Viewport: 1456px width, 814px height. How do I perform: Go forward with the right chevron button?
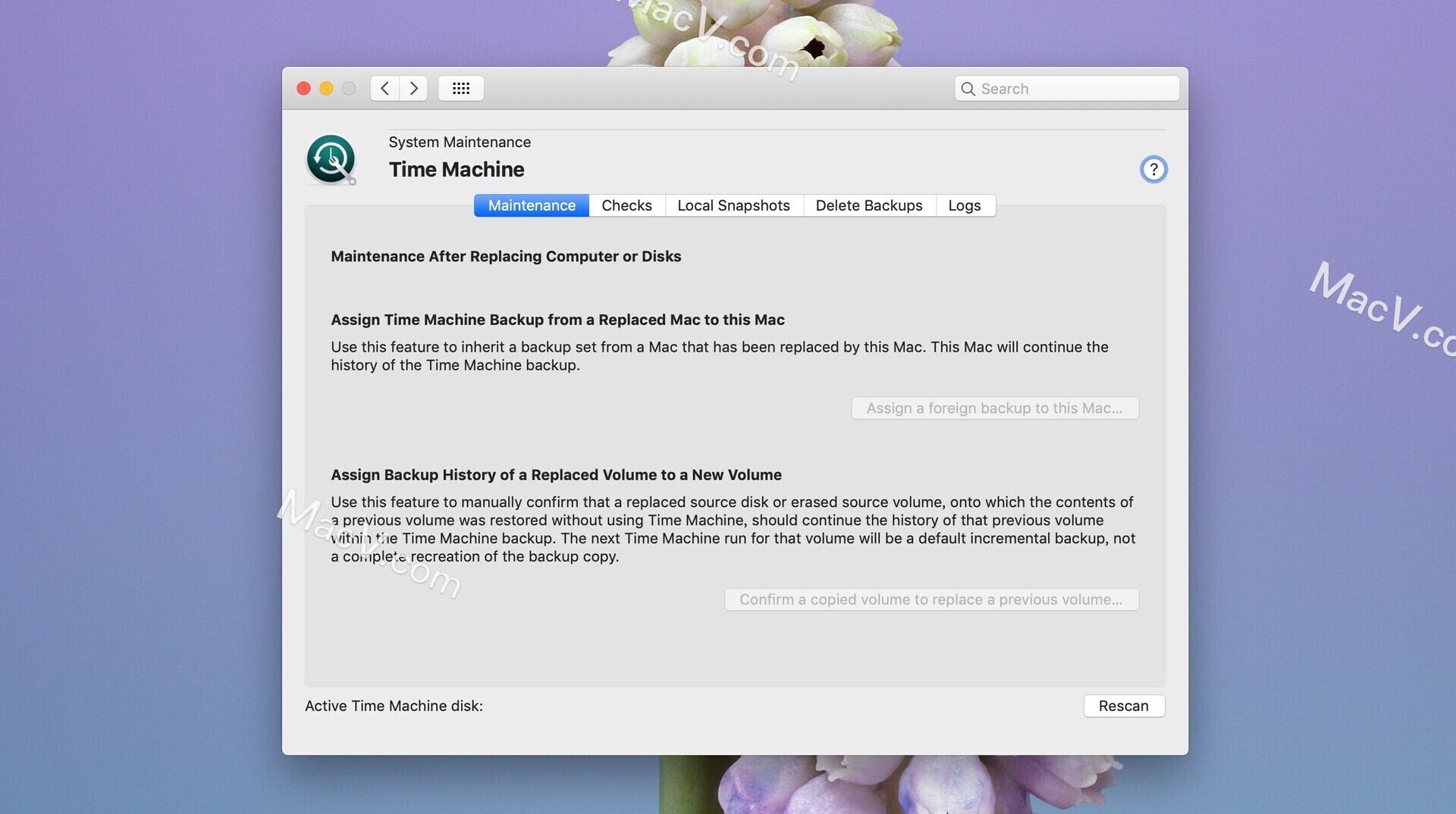pyautogui.click(x=413, y=88)
